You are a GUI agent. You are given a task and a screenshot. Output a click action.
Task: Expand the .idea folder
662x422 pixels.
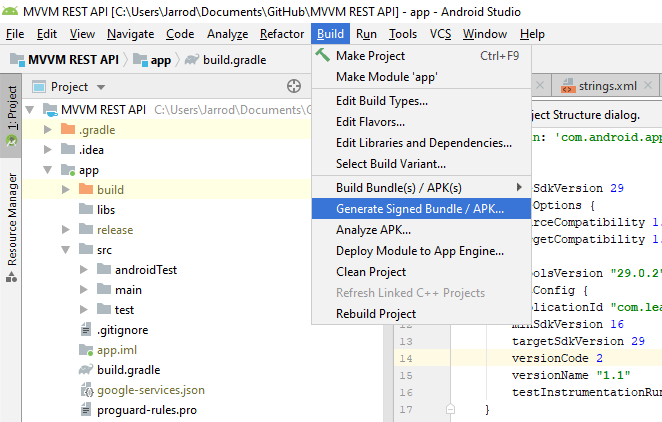(48, 149)
